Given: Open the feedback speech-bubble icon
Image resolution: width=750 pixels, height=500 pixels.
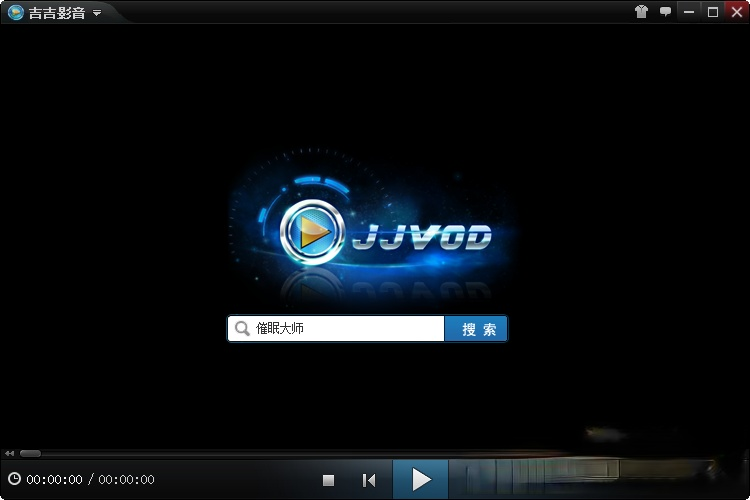Looking at the screenshot, I should (x=665, y=11).
